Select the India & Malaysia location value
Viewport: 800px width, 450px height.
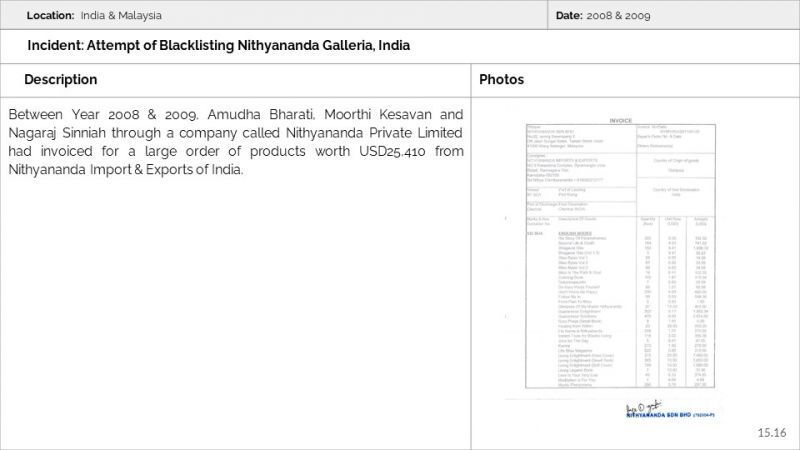121,16
